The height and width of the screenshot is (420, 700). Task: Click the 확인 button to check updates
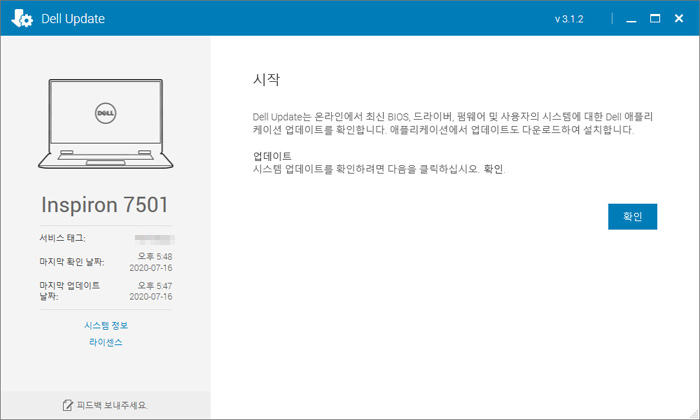(x=632, y=216)
